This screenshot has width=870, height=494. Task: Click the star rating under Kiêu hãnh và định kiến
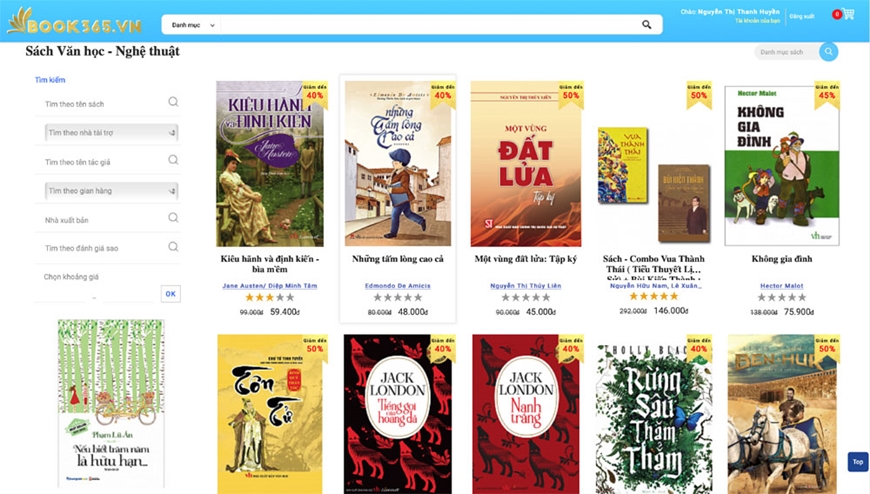[270, 298]
